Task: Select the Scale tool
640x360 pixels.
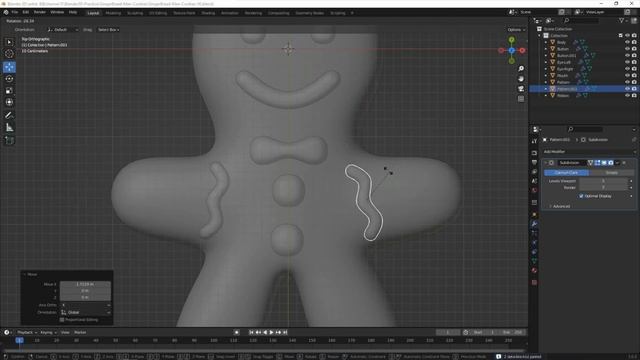Action: pos(9,91)
